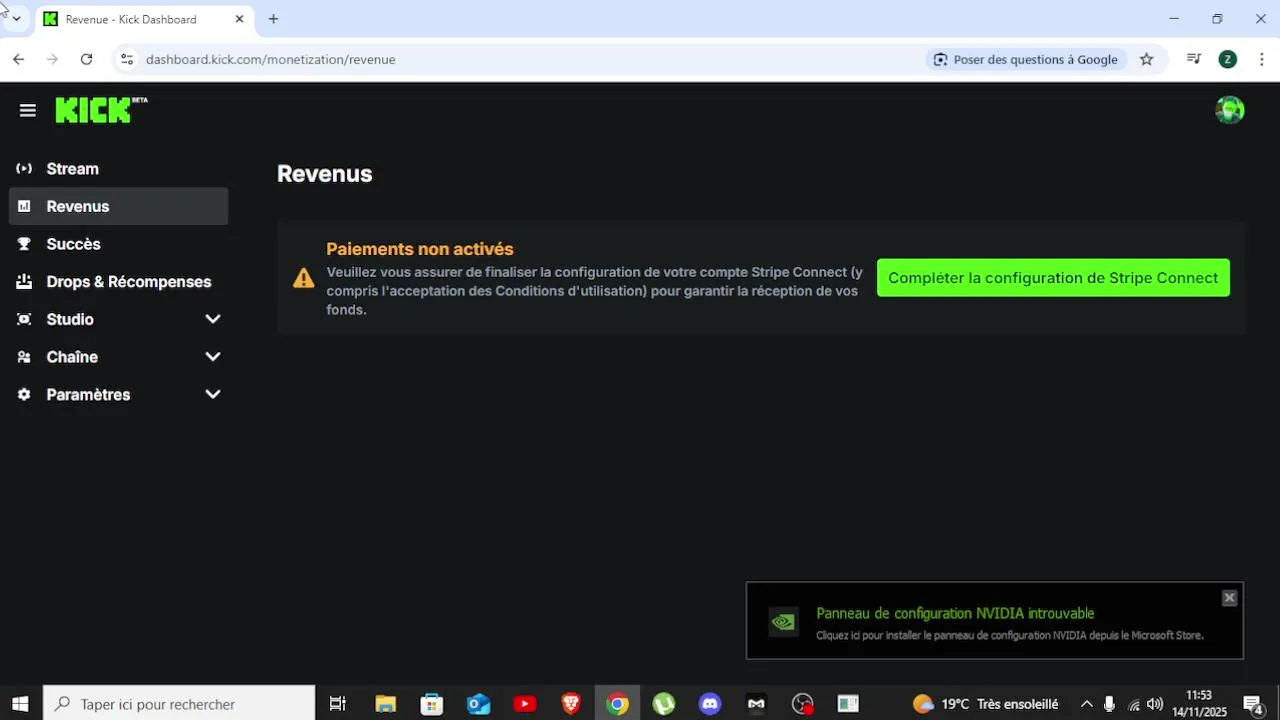The width and height of the screenshot is (1280, 720).
Task: Expand the Paramètres chevron
Action: click(x=212, y=395)
